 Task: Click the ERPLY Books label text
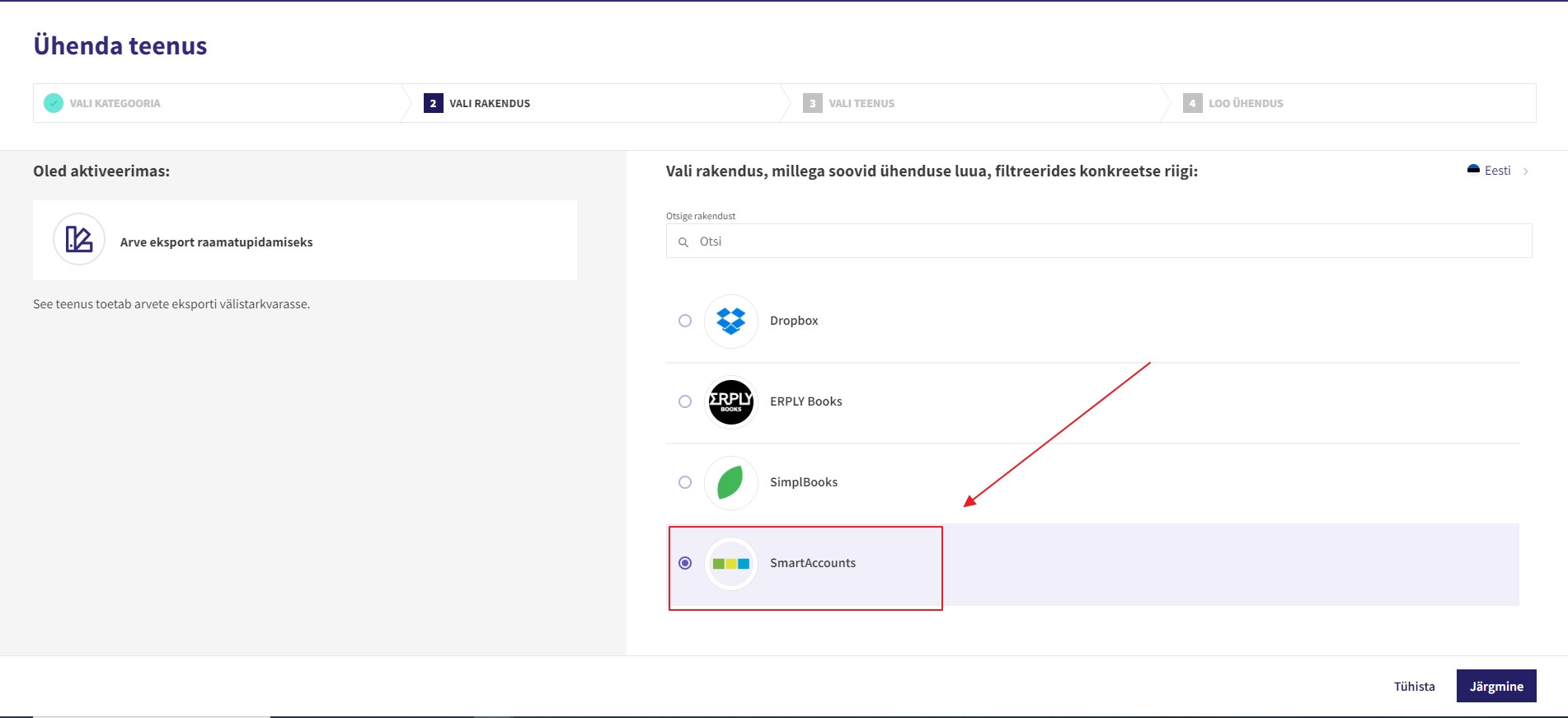806,401
